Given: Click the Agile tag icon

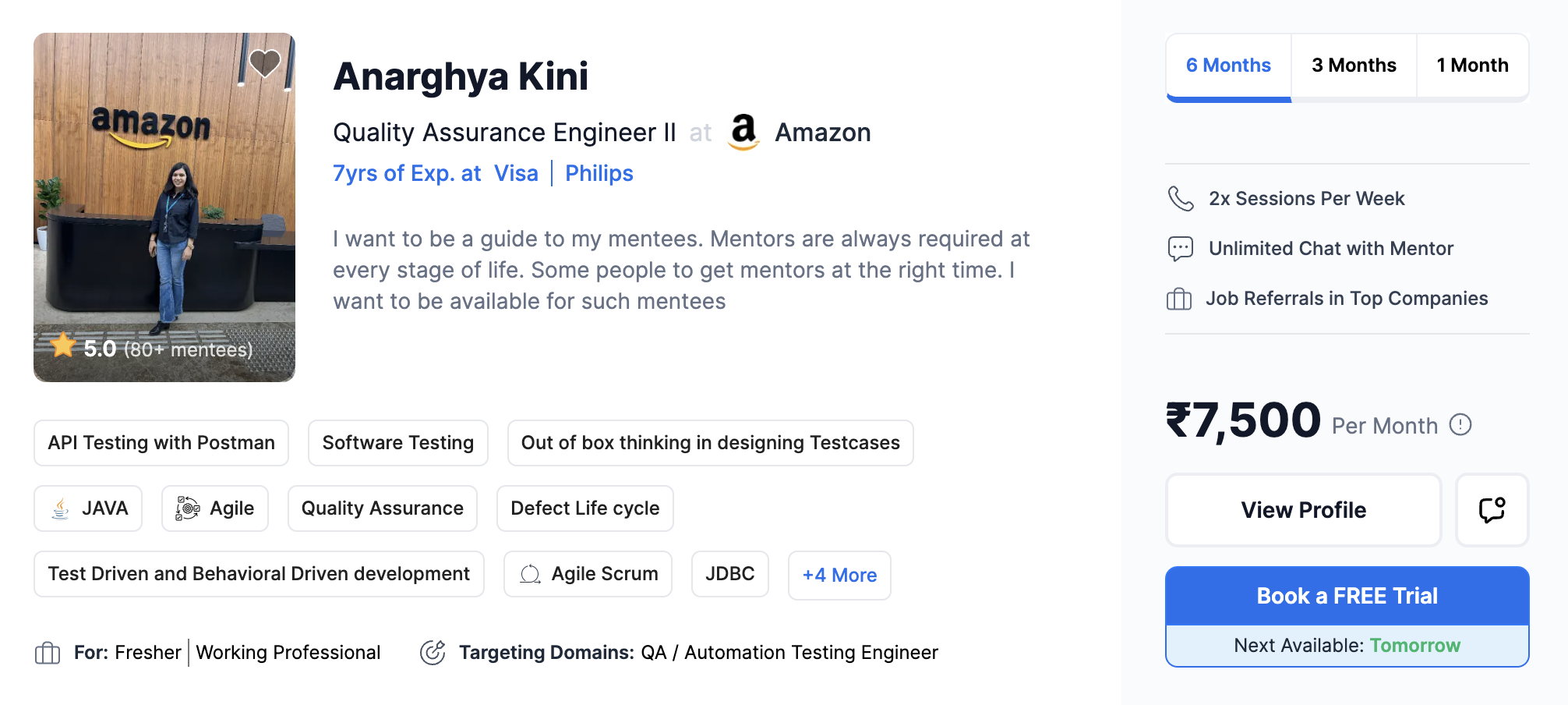Looking at the screenshot, I should pos(187,508).
